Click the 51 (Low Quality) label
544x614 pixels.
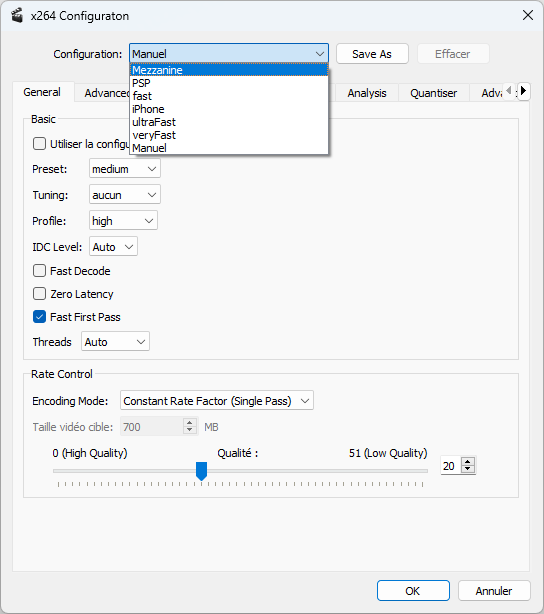coord(388,453)
